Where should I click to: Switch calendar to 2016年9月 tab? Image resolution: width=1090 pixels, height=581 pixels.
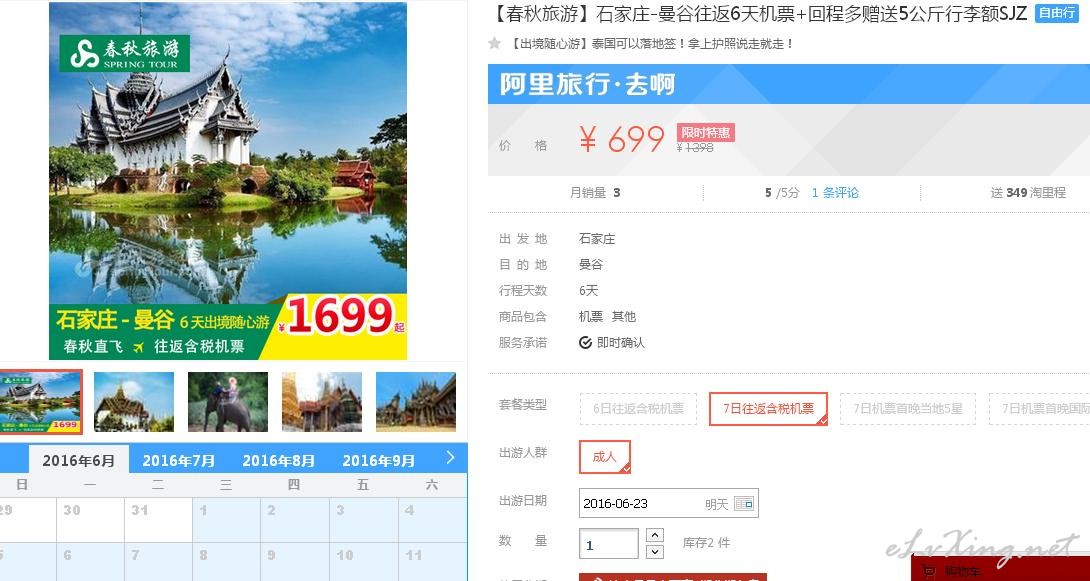coord(379,460)
